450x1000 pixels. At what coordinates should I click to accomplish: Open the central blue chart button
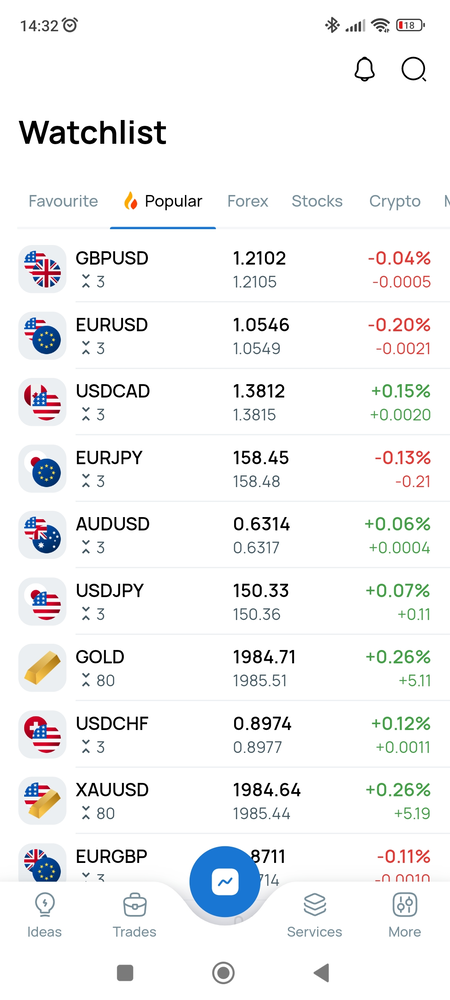tap(224, 882)
